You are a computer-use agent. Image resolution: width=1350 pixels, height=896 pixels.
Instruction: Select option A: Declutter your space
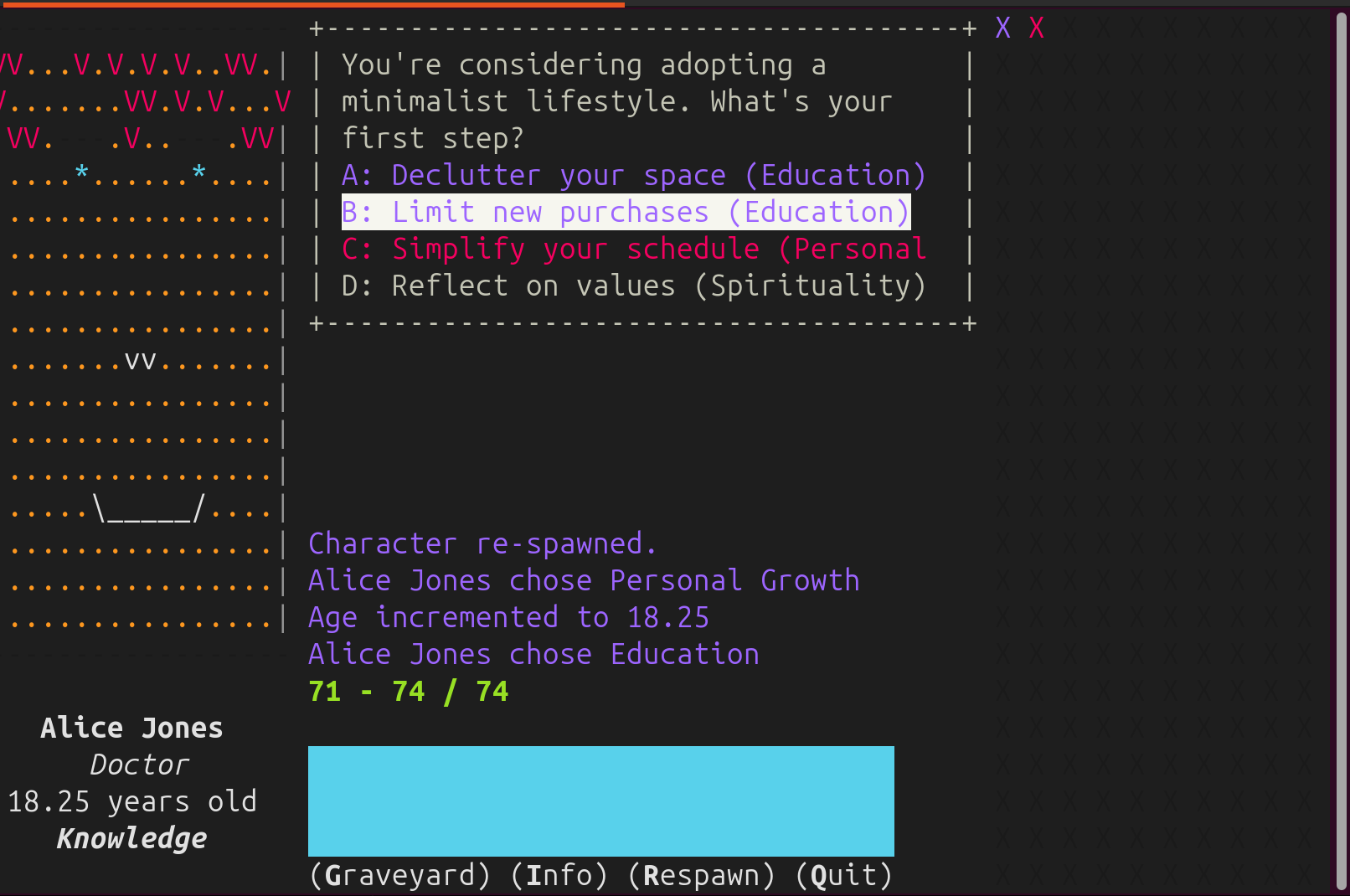point(634,175)
